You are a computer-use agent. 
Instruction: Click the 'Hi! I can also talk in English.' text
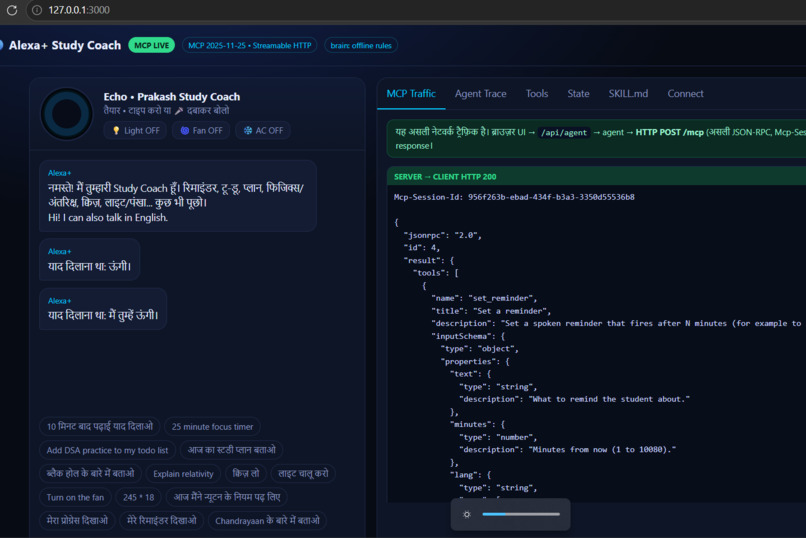108,217
